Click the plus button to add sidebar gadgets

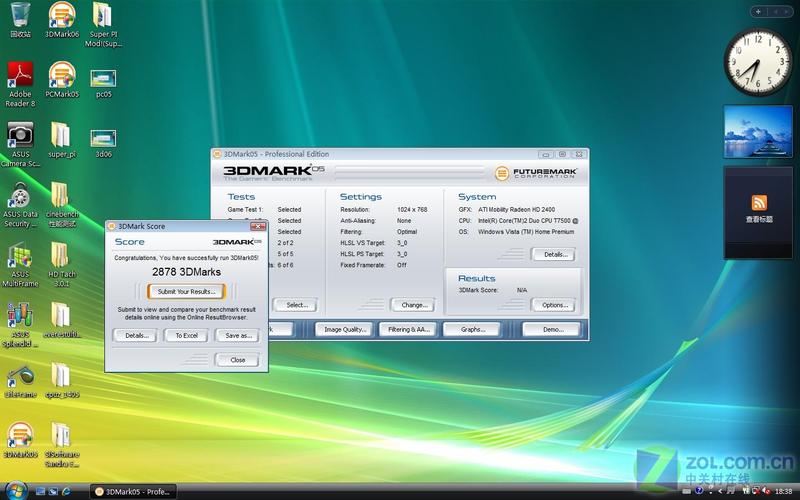pyautogui.click(x=759, y=11)
